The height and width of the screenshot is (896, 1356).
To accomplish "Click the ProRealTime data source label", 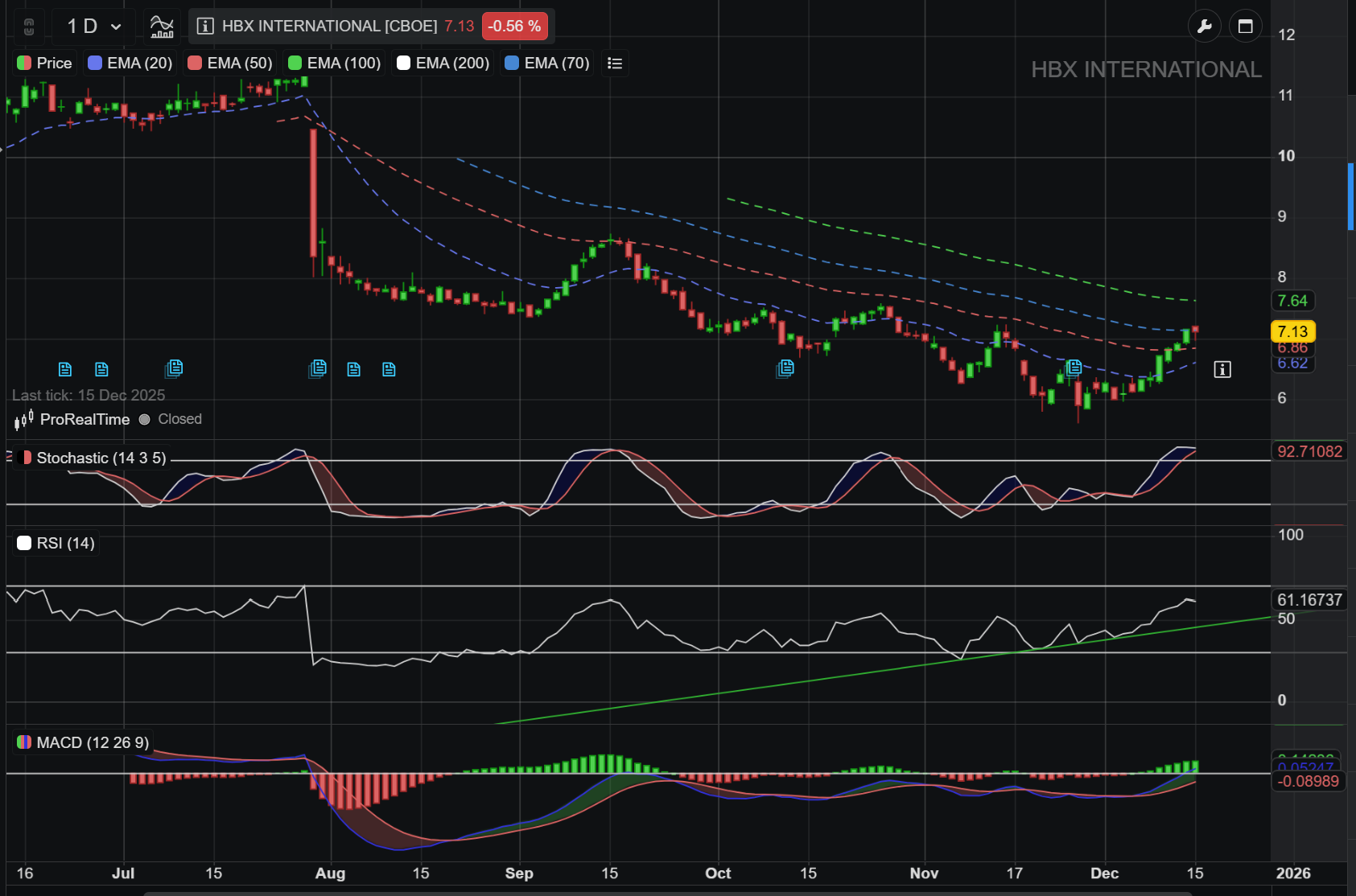I will pos(84,419).
